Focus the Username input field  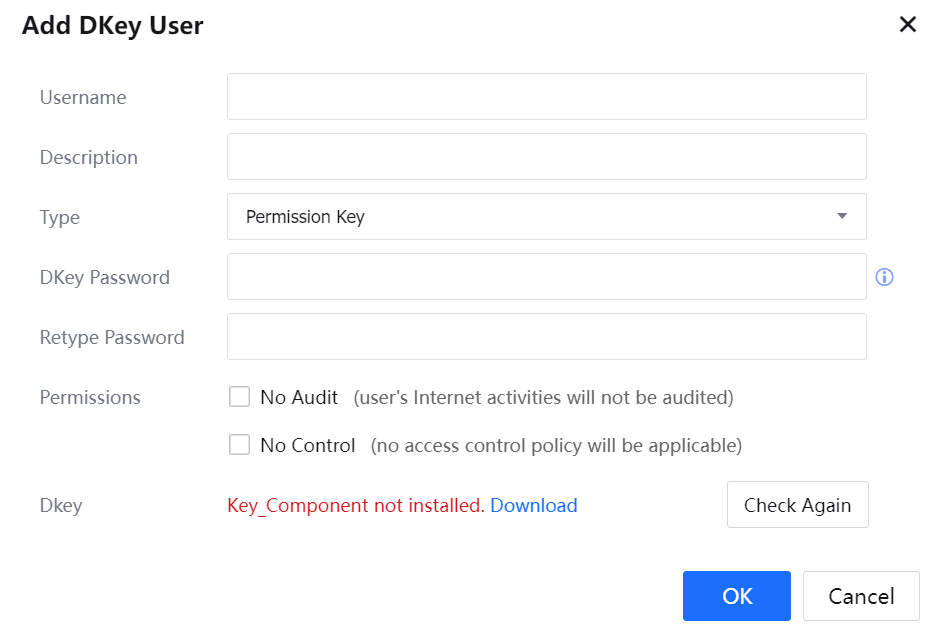point(546,97)
